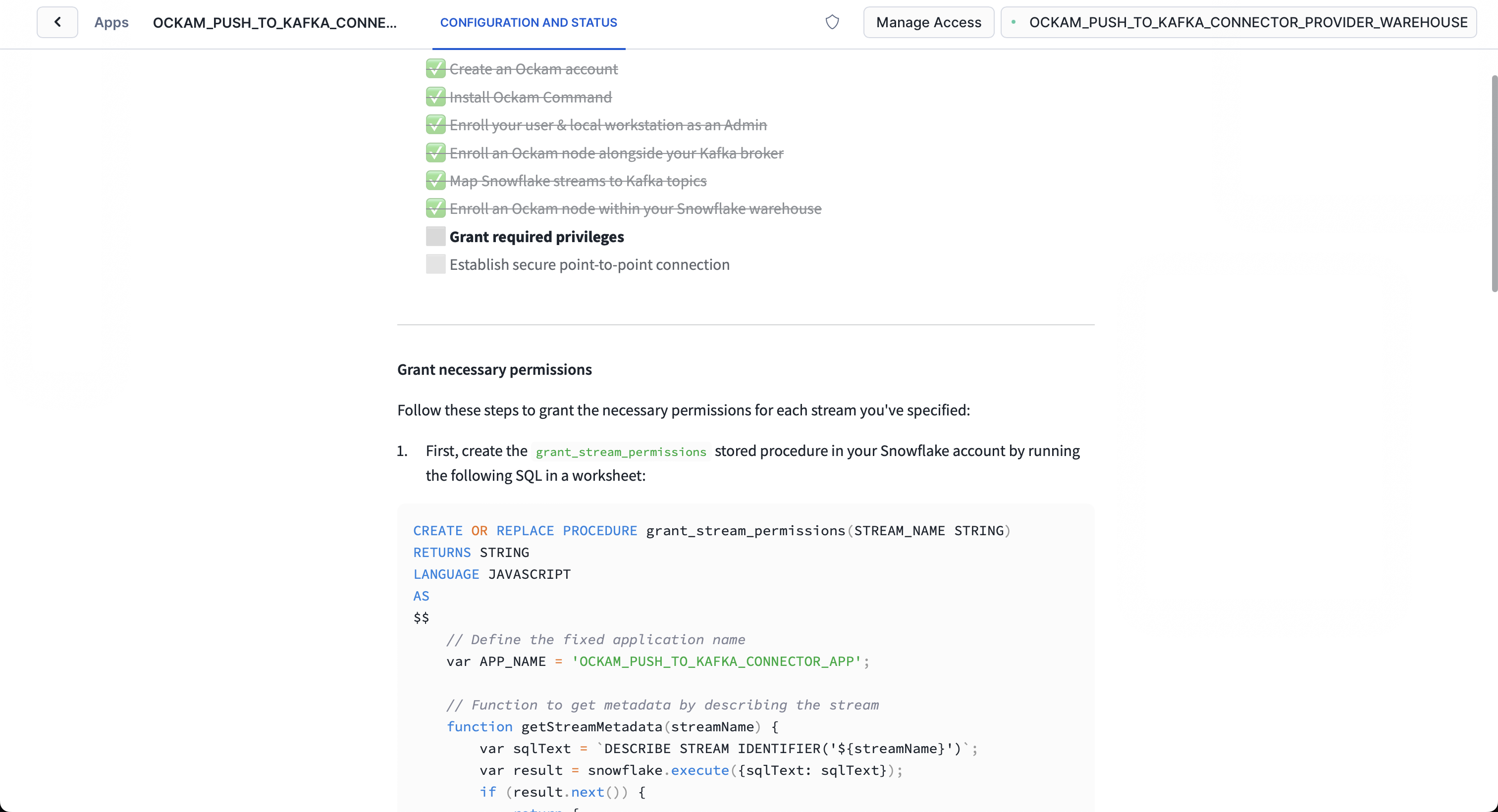Toggle the Grant required privileges checkbox

pos(436,237)
